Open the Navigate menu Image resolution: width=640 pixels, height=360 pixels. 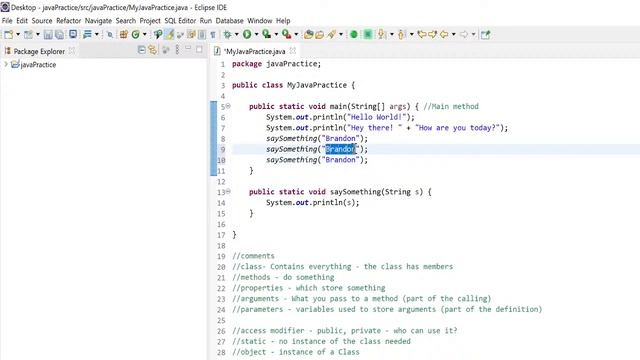pyautogui.click(x=98, y=20)
